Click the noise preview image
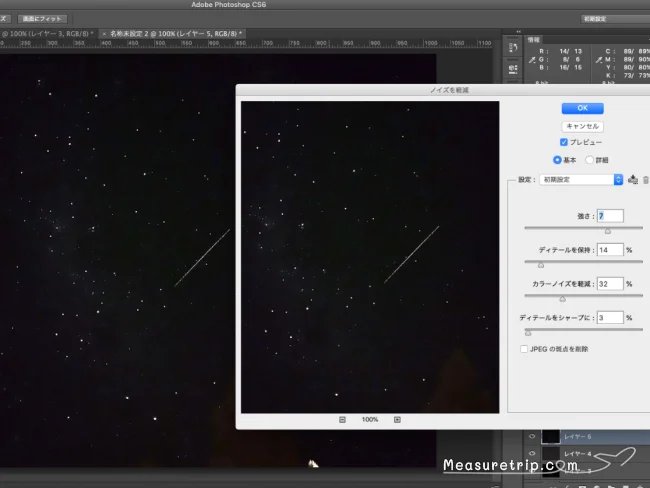This screenshot has height=488, width=650. coord(370,257)
